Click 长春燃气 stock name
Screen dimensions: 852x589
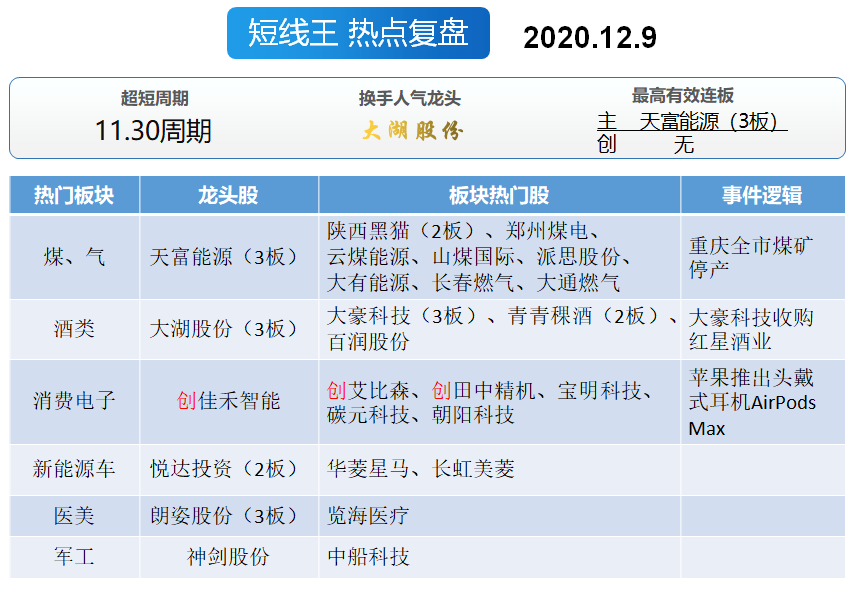[473, 283]
